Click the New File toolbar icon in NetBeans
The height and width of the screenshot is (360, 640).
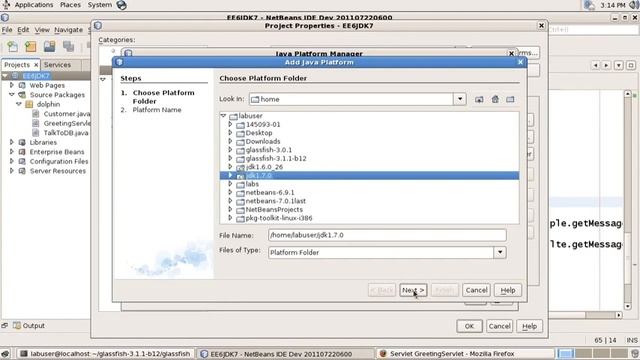point(12,46)
